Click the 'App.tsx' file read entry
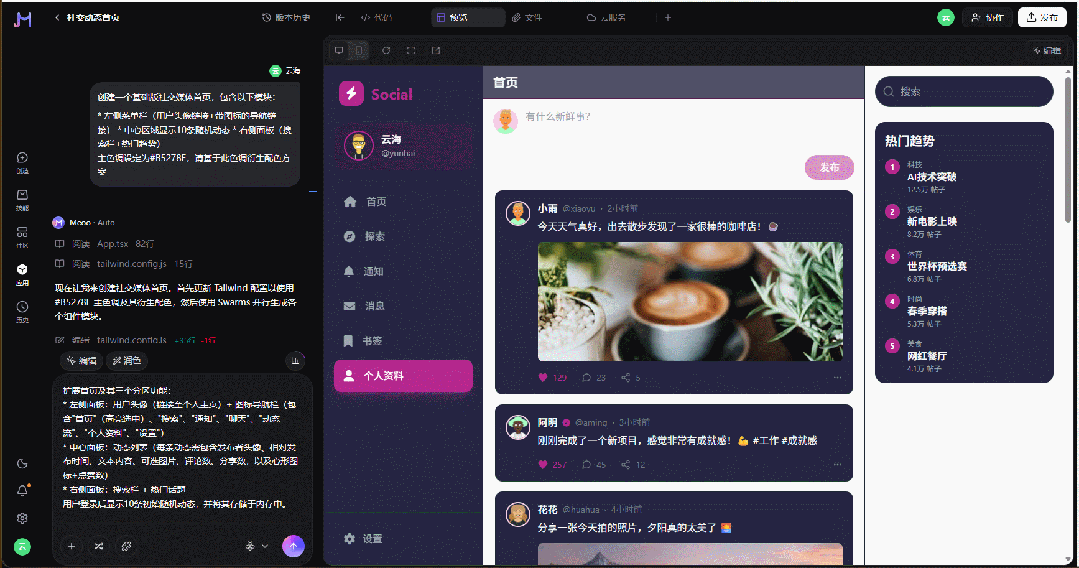The width and height of the screenshot is (1079, 568). [105, 244]
